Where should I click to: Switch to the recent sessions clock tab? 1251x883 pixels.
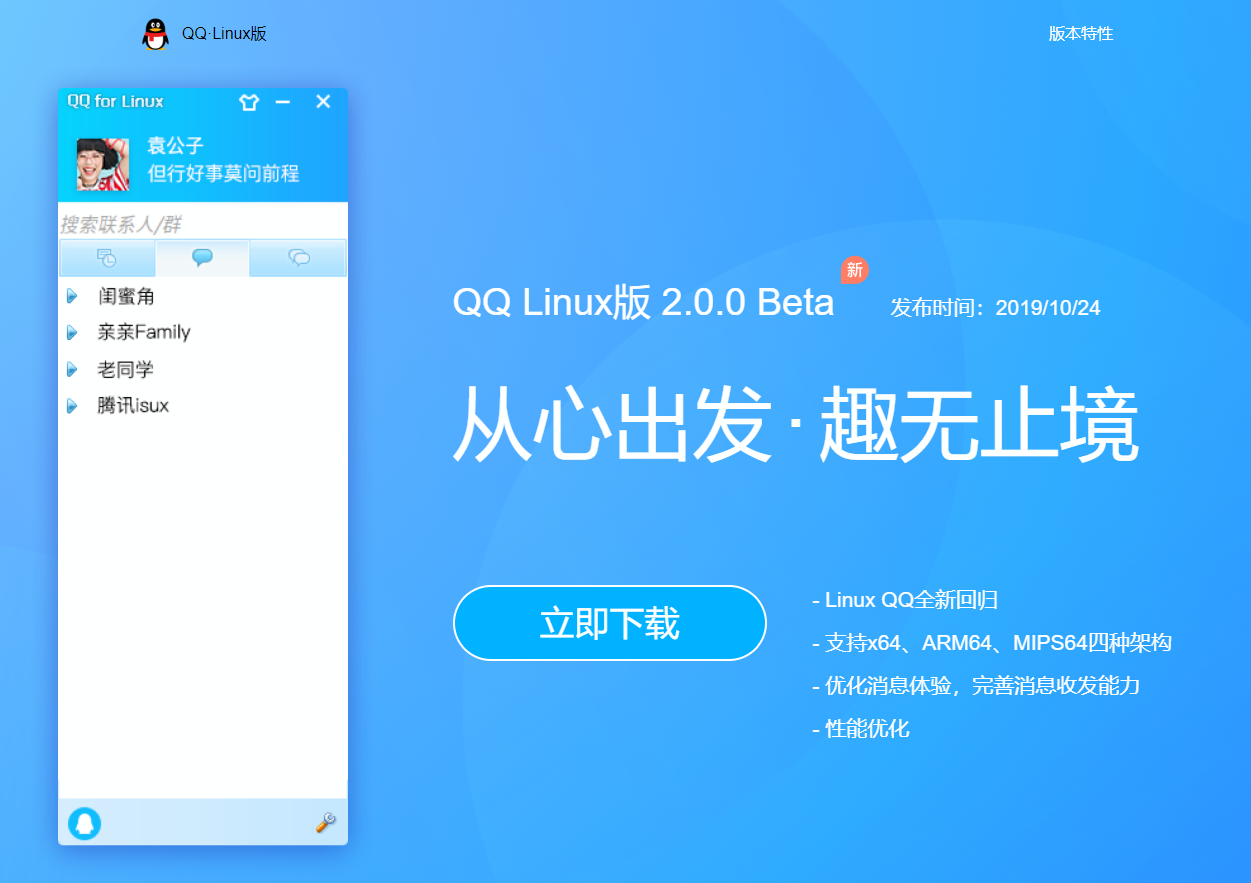[x=107, y=258]
